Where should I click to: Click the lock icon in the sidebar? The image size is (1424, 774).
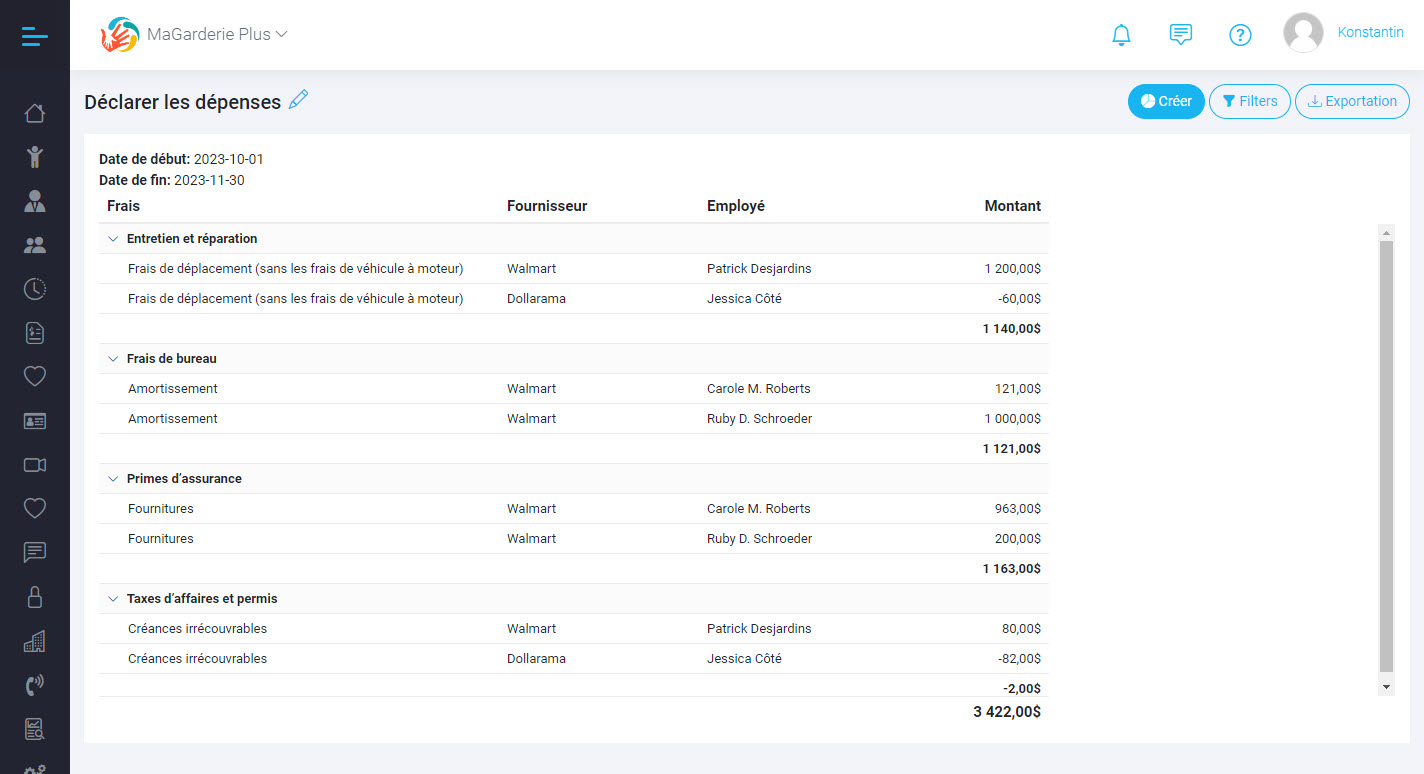click(34, 596)
